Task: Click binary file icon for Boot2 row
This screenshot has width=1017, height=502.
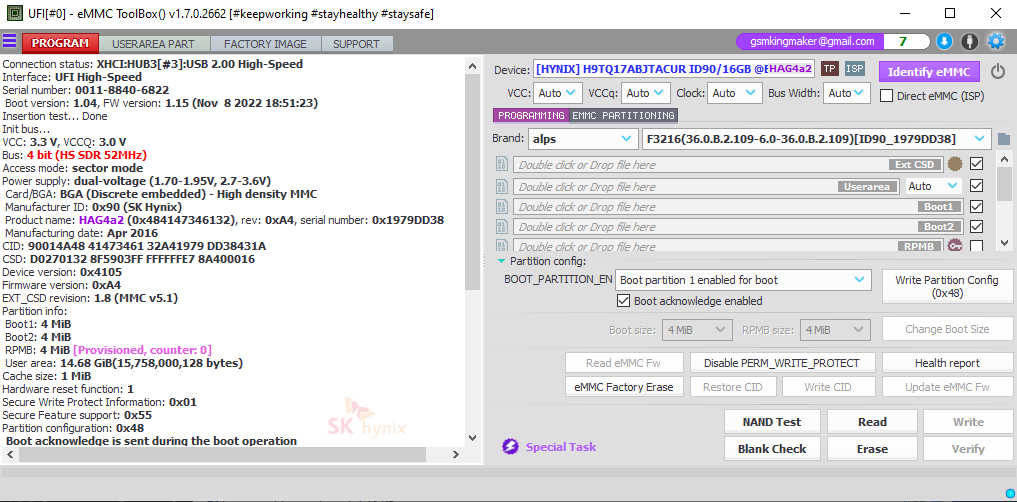Action: coord(501,227)
